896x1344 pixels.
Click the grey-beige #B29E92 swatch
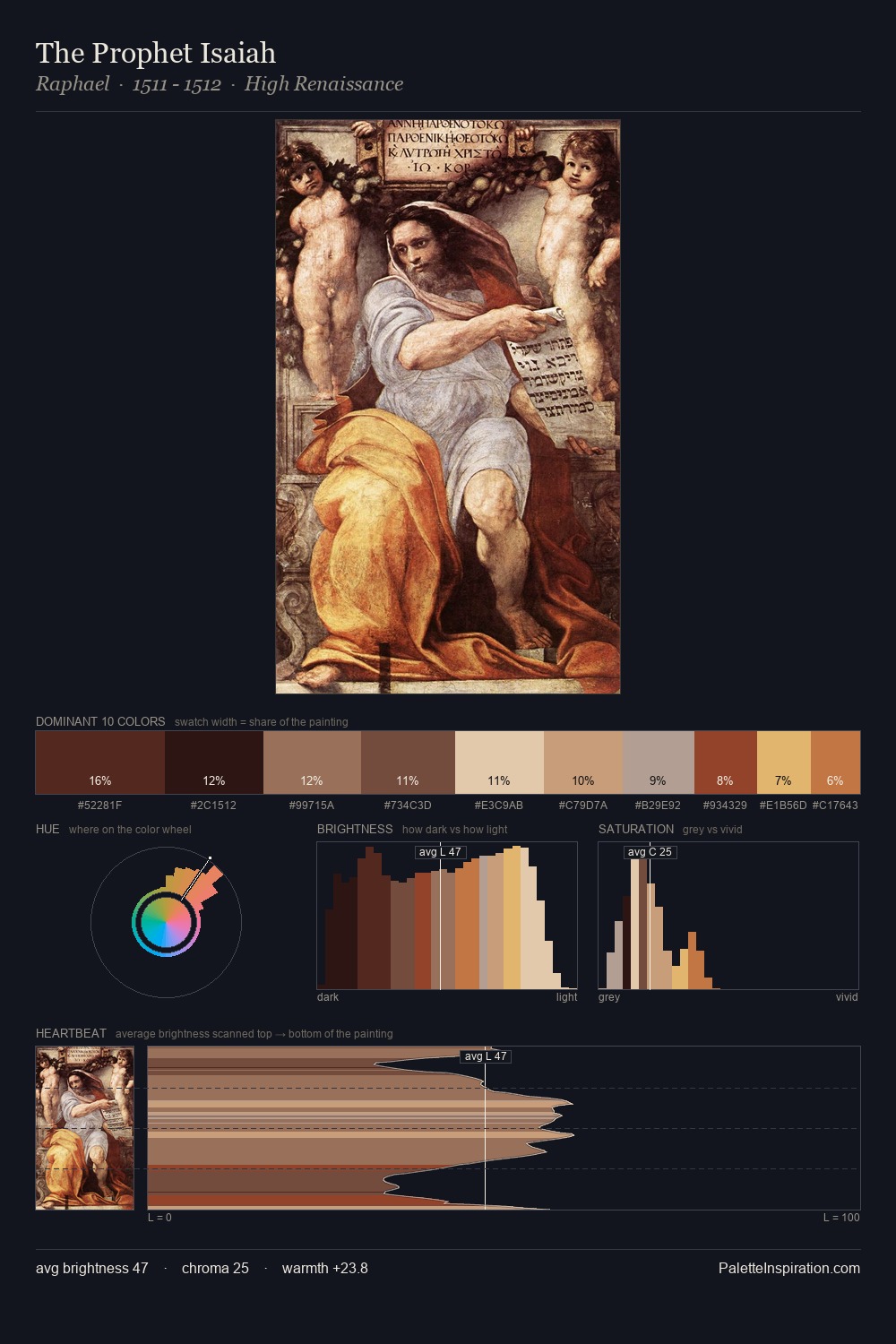point(659,762)
